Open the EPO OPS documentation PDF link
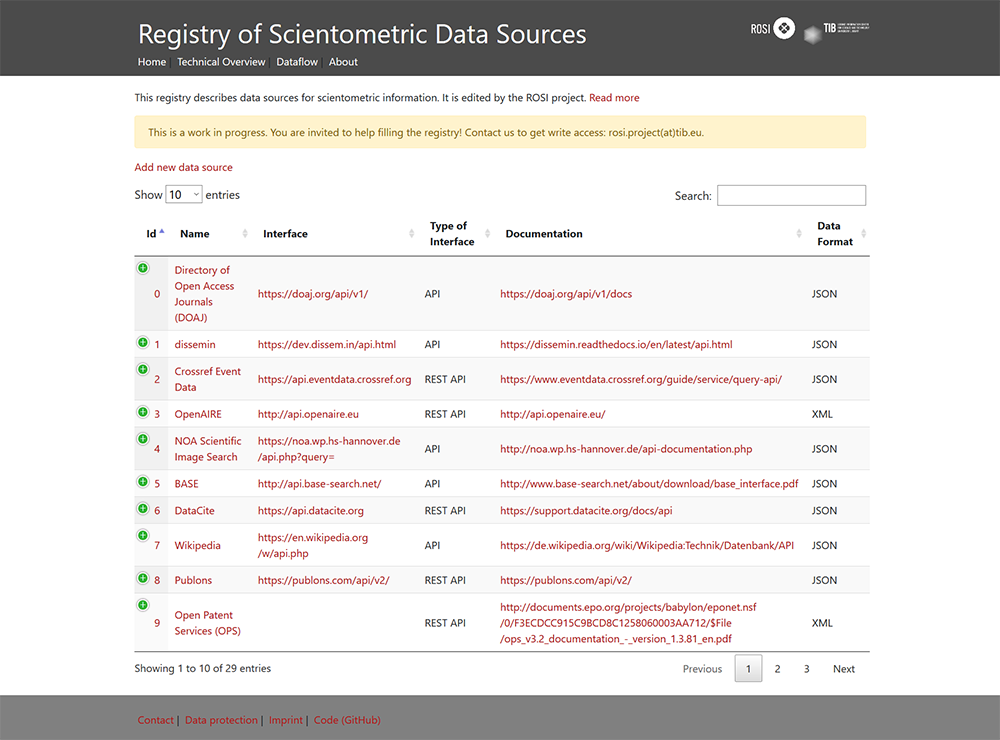The image size is (1000, 740). click(628, 623)
